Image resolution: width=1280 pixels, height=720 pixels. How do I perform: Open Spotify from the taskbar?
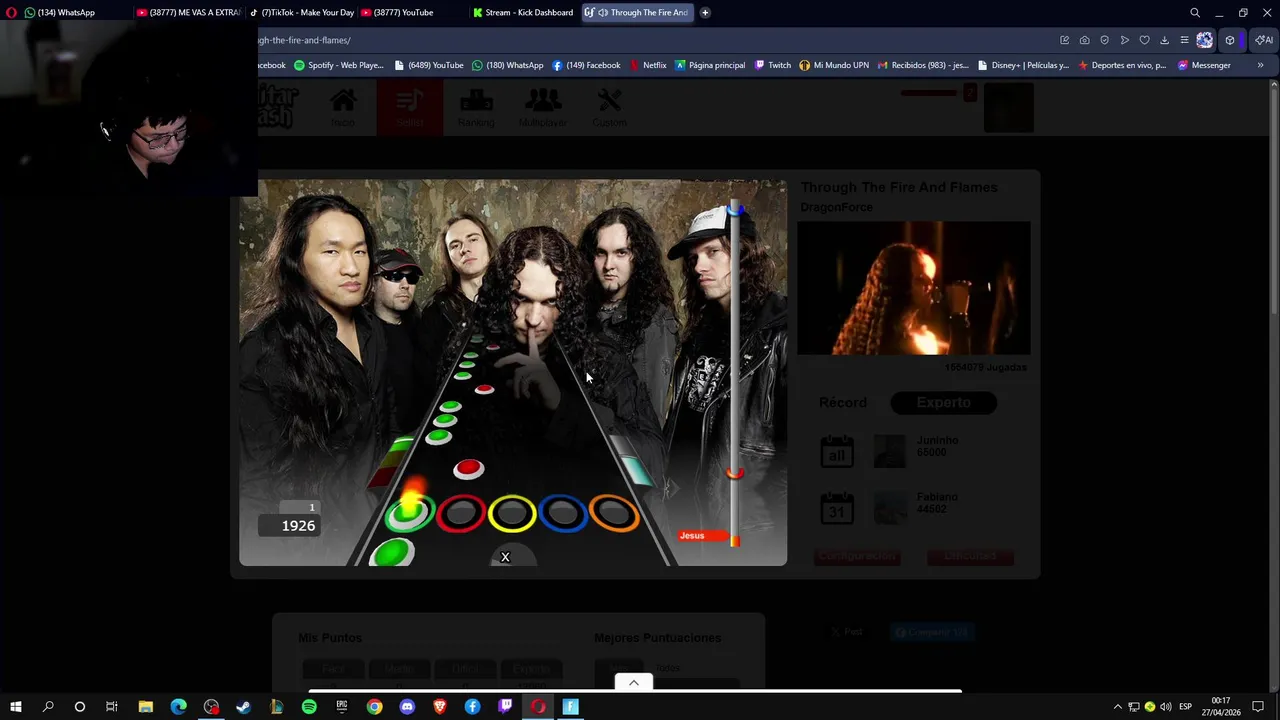point(309,707)
